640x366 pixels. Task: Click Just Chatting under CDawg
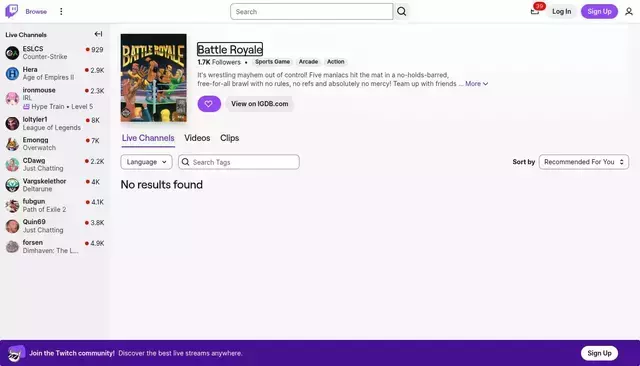(x=43, y=169)
